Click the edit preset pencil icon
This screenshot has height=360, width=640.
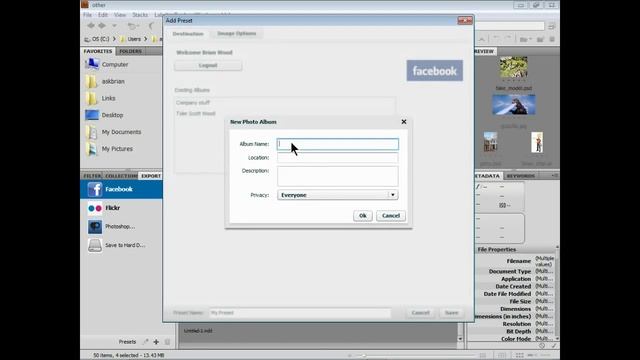(x=146, y=342)
